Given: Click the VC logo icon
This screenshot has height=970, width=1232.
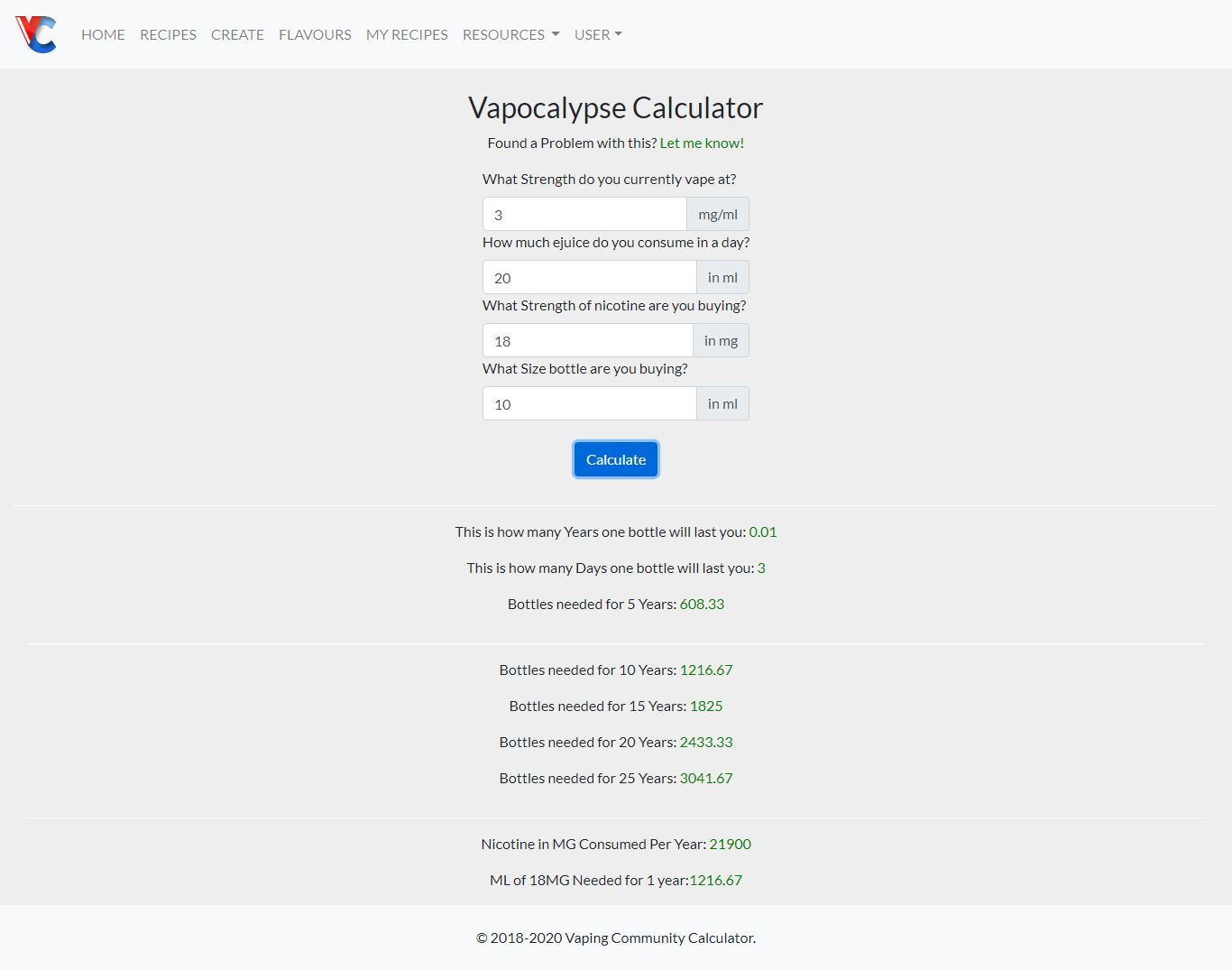Looking at the screenshot, I should tap(36, 34).
